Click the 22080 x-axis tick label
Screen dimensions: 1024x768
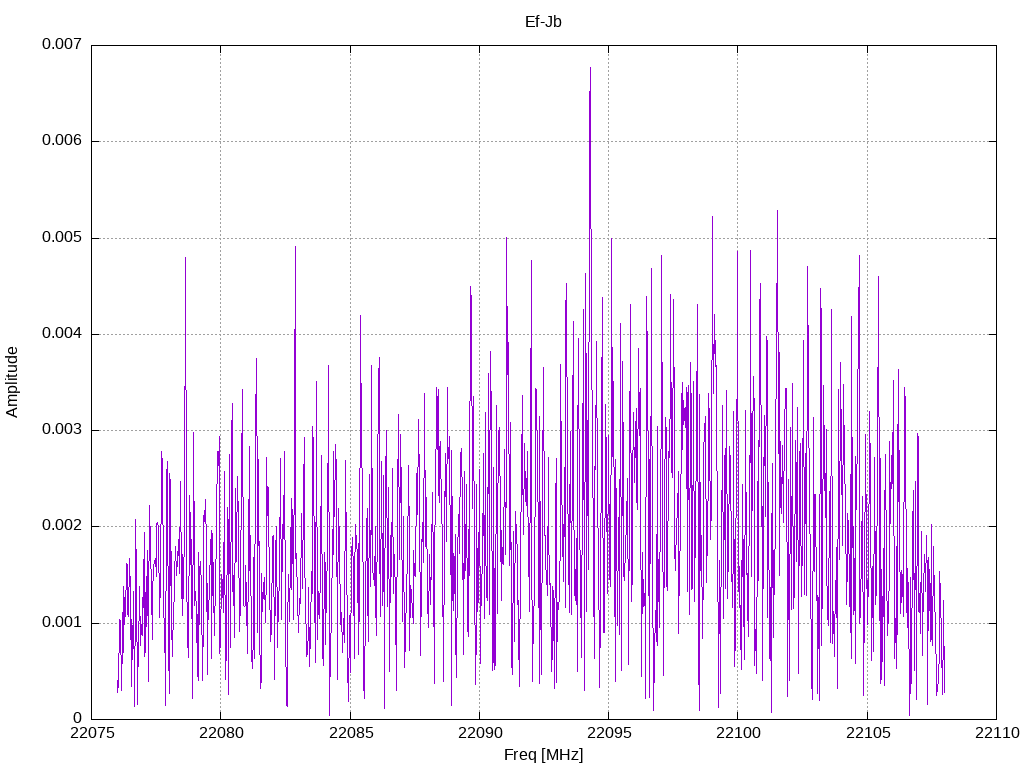(221, 733)
